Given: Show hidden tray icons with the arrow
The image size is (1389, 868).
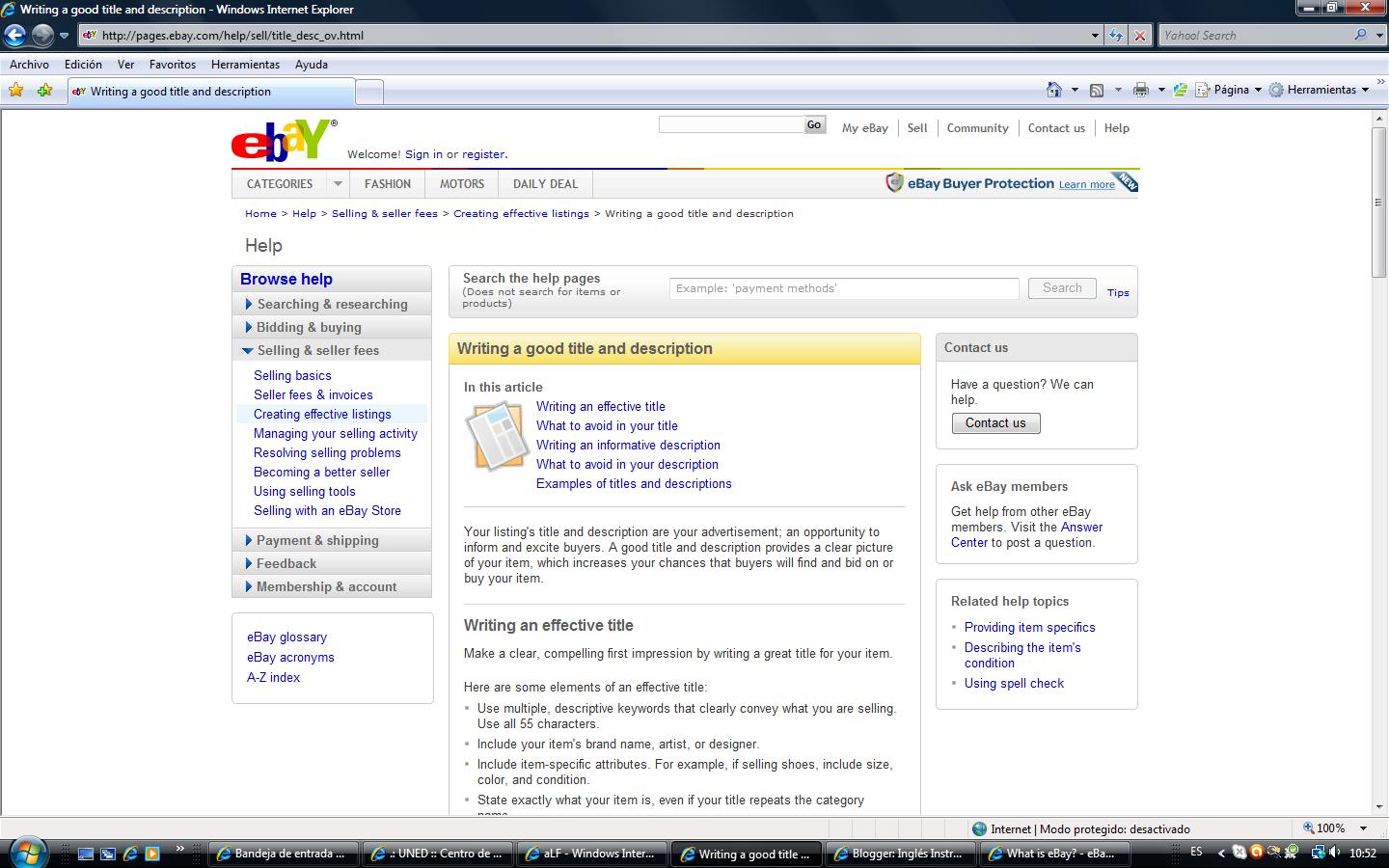Looking at the screenshot, I should (1221, 853).
